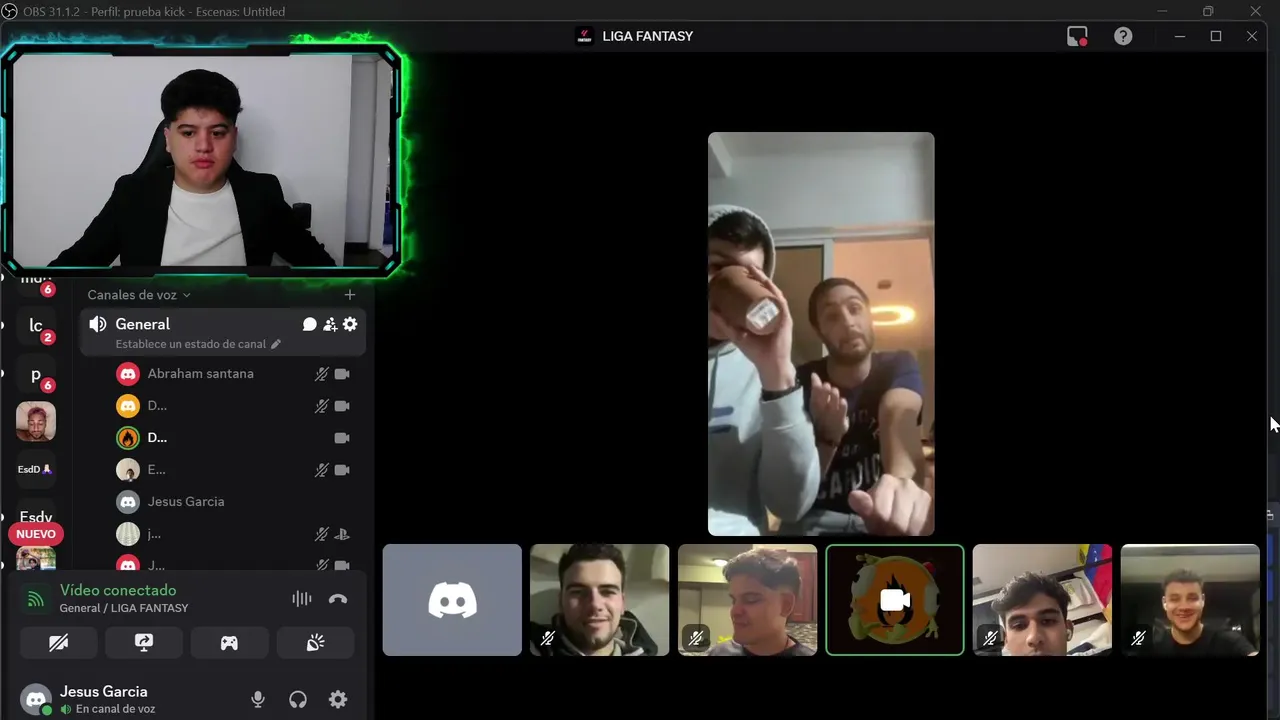This screenshot has height=720, width=1280.
Task: Click LIGA FANTASY window title
Action: pos(648,36)
